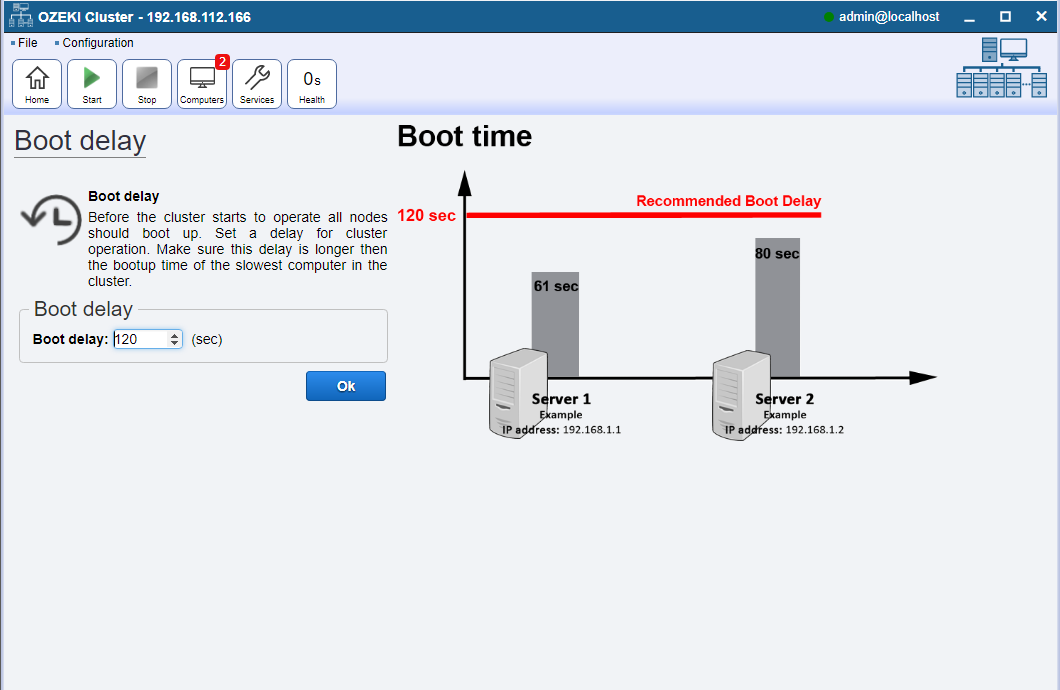Click the cluster network logo icon
Viewport: 1060px width, 690px height.
(1002, 68)
